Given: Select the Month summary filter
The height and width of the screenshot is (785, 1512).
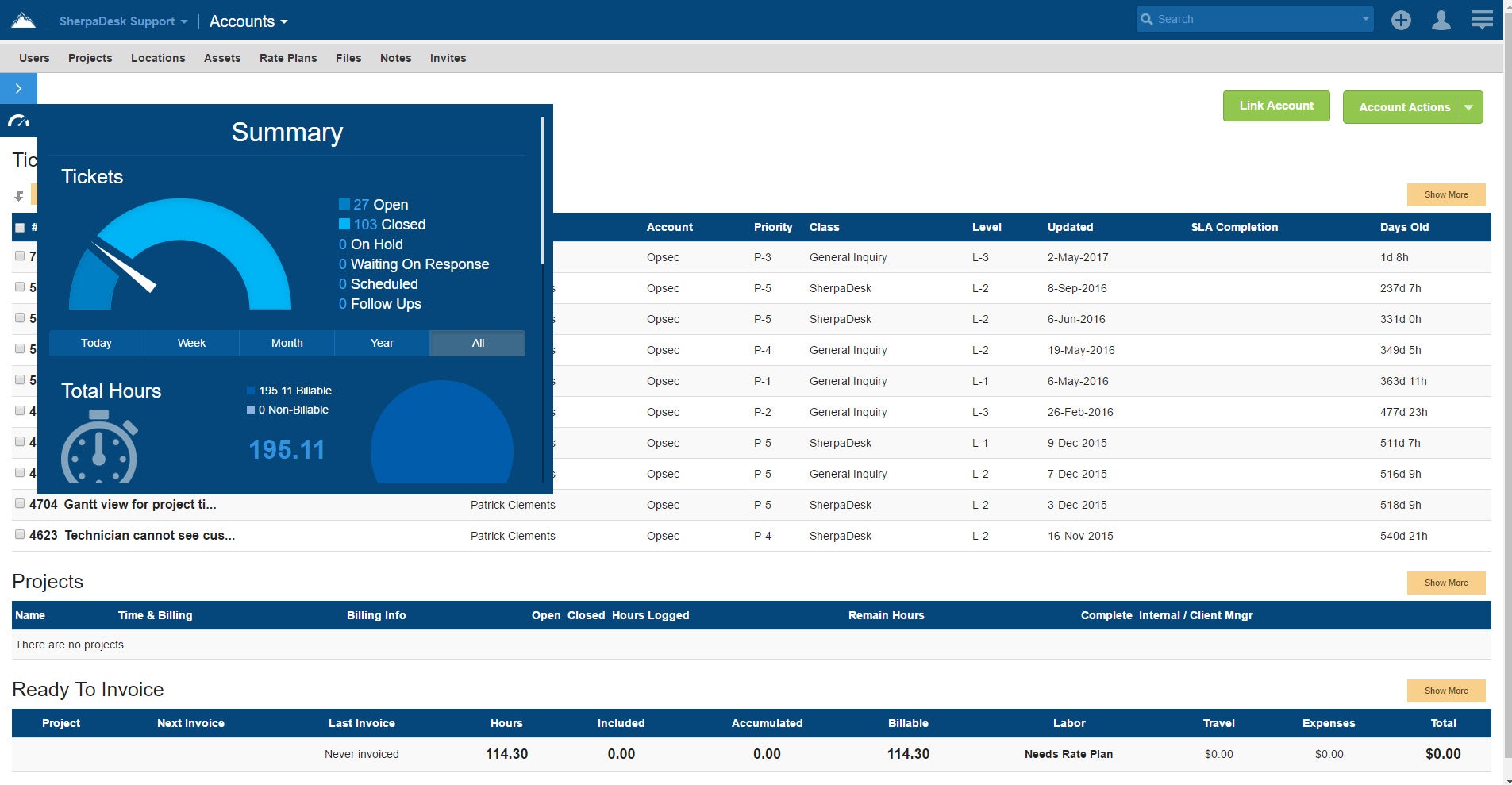Looking at the screenshot, I should pos(287,343).
